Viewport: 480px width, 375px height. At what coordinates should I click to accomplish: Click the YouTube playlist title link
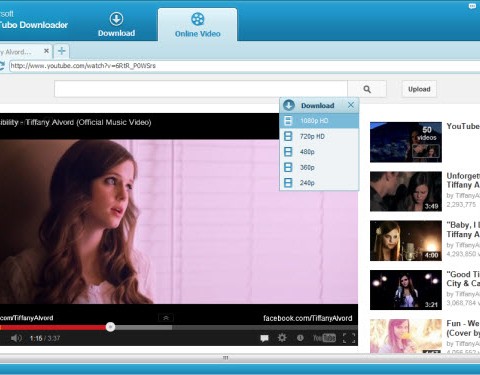[x=463, y=126]
